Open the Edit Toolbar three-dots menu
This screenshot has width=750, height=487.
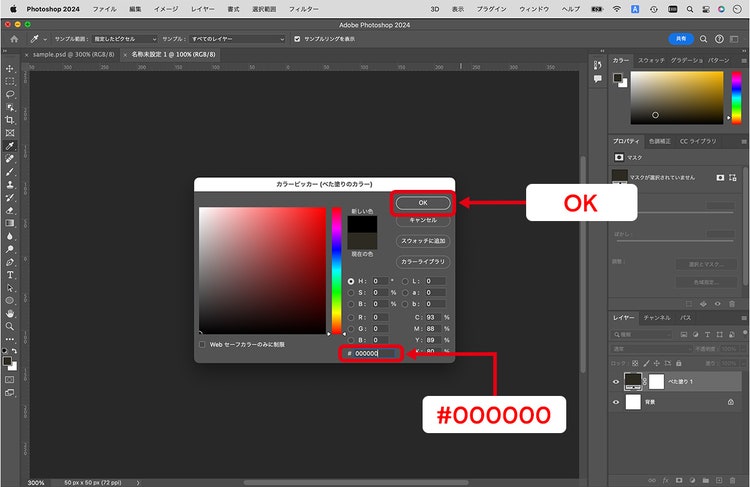(x=10, y=339)
